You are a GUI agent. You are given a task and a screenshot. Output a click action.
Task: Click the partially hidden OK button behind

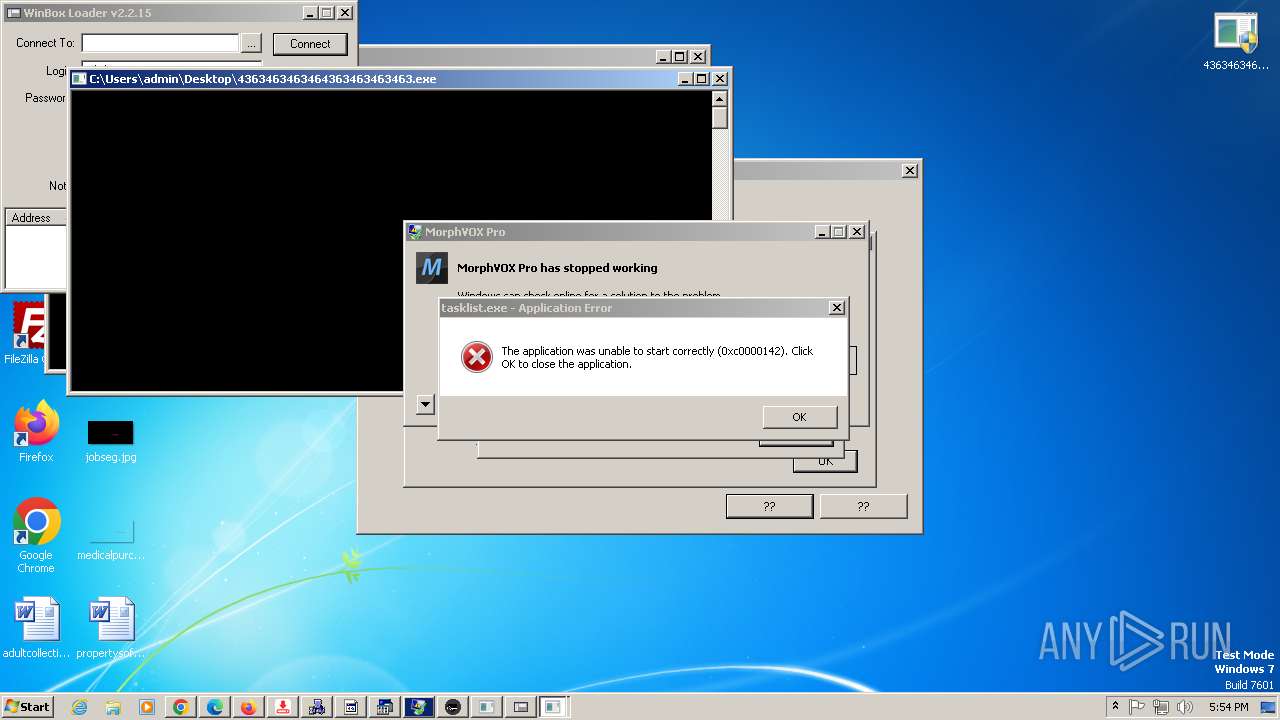point(825,461)
